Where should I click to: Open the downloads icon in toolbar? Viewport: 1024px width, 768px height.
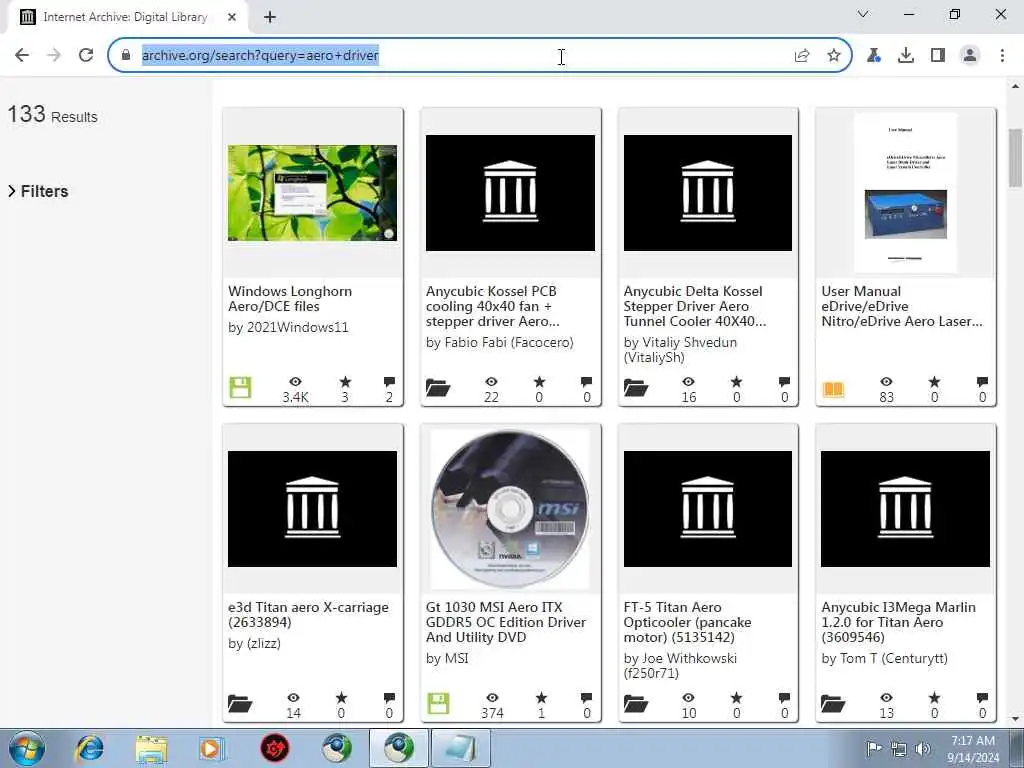click(x=906, y=56)
